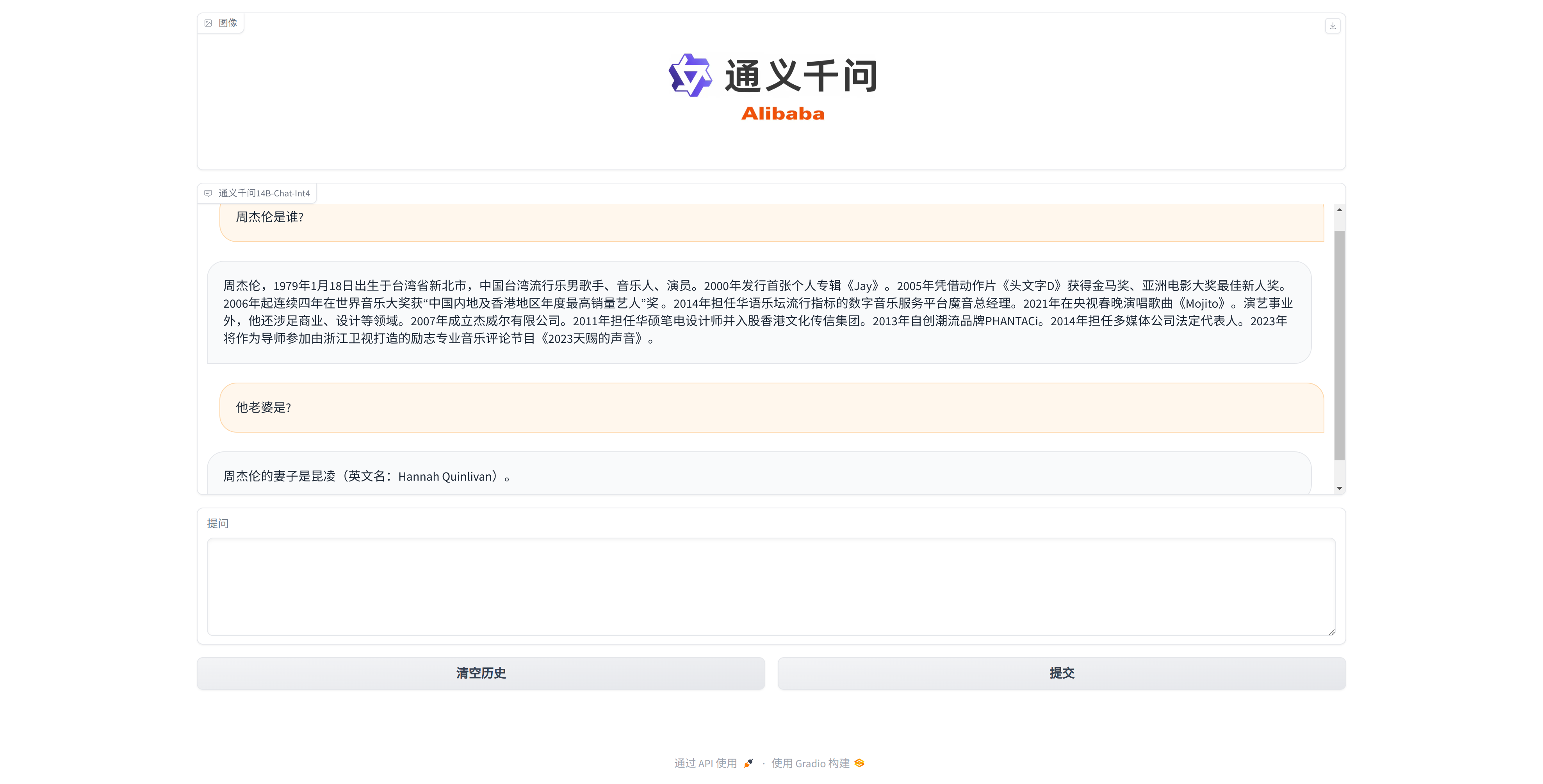Click the chat scrollbar down arrow
The image size is (1543, 784).
pyautogui.click(x=1339, y=488)
